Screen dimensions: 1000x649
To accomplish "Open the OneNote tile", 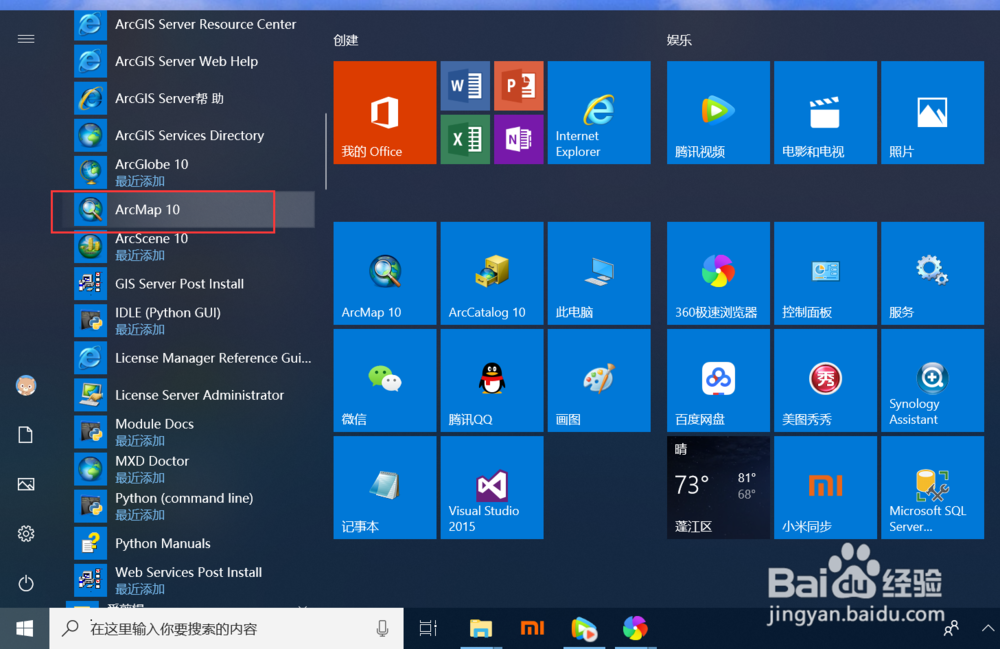I will tap(518, 140).
